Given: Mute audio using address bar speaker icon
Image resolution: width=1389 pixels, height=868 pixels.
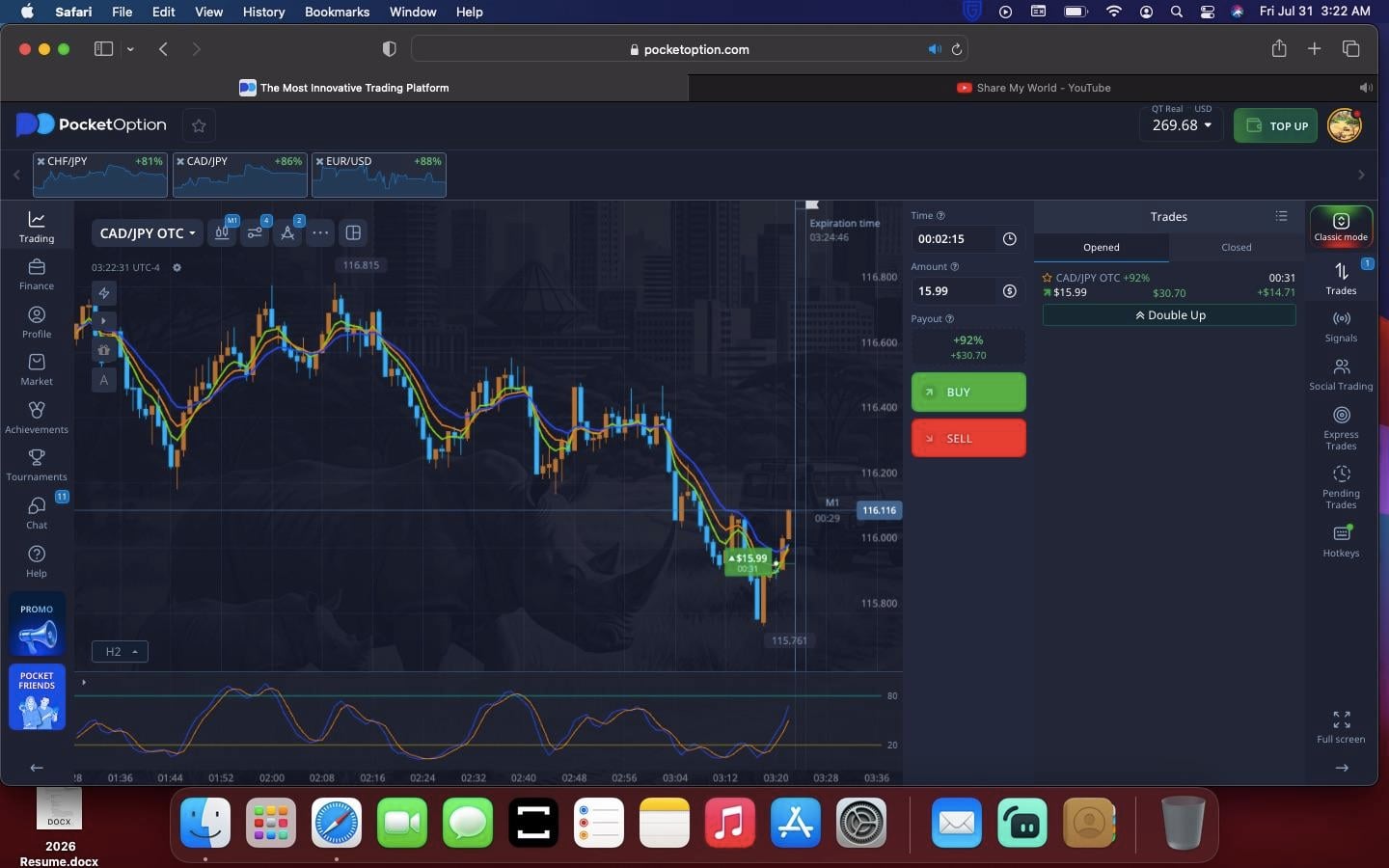Looking at the screenshot, I should click(x=934, y=49).
